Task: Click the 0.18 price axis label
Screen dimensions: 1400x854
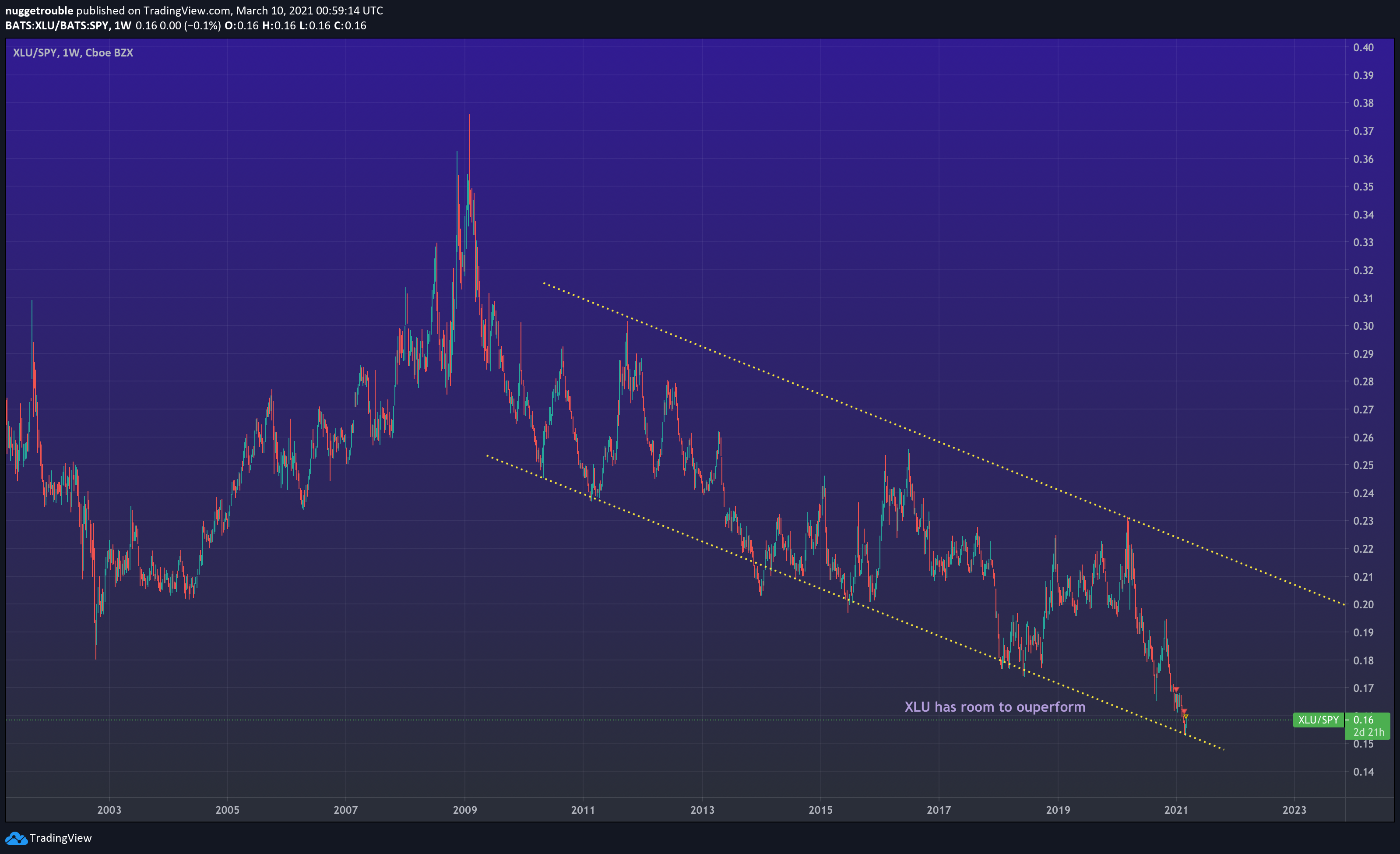Action: click(1363, 660)
